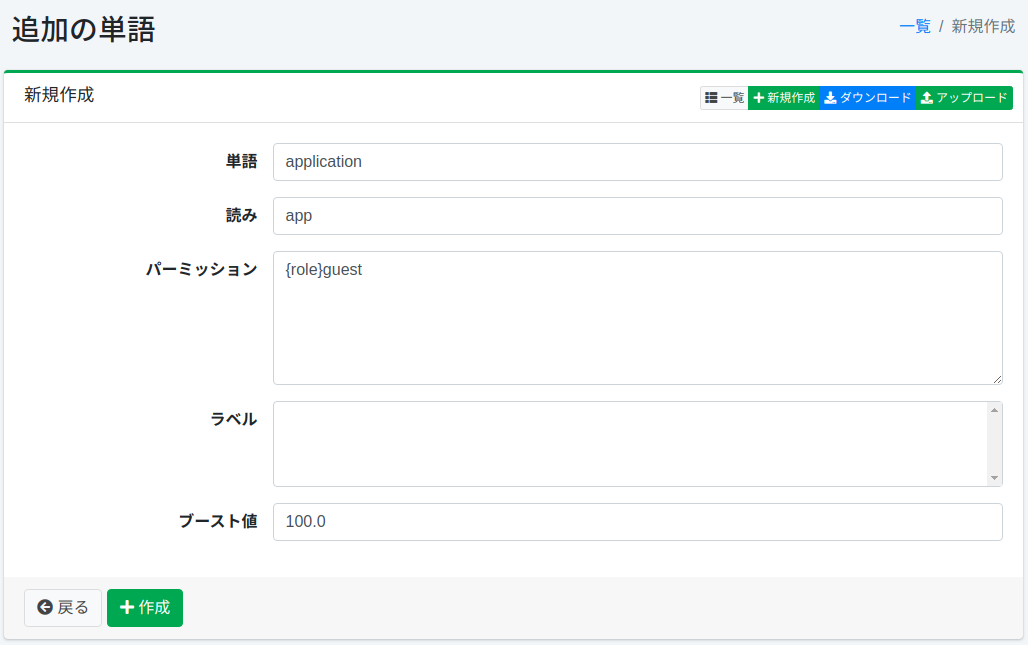This screenshot has width=1028, height=645.
Task: Click the plus icon in the 作成 button
Action: click(x=127, y=607)
